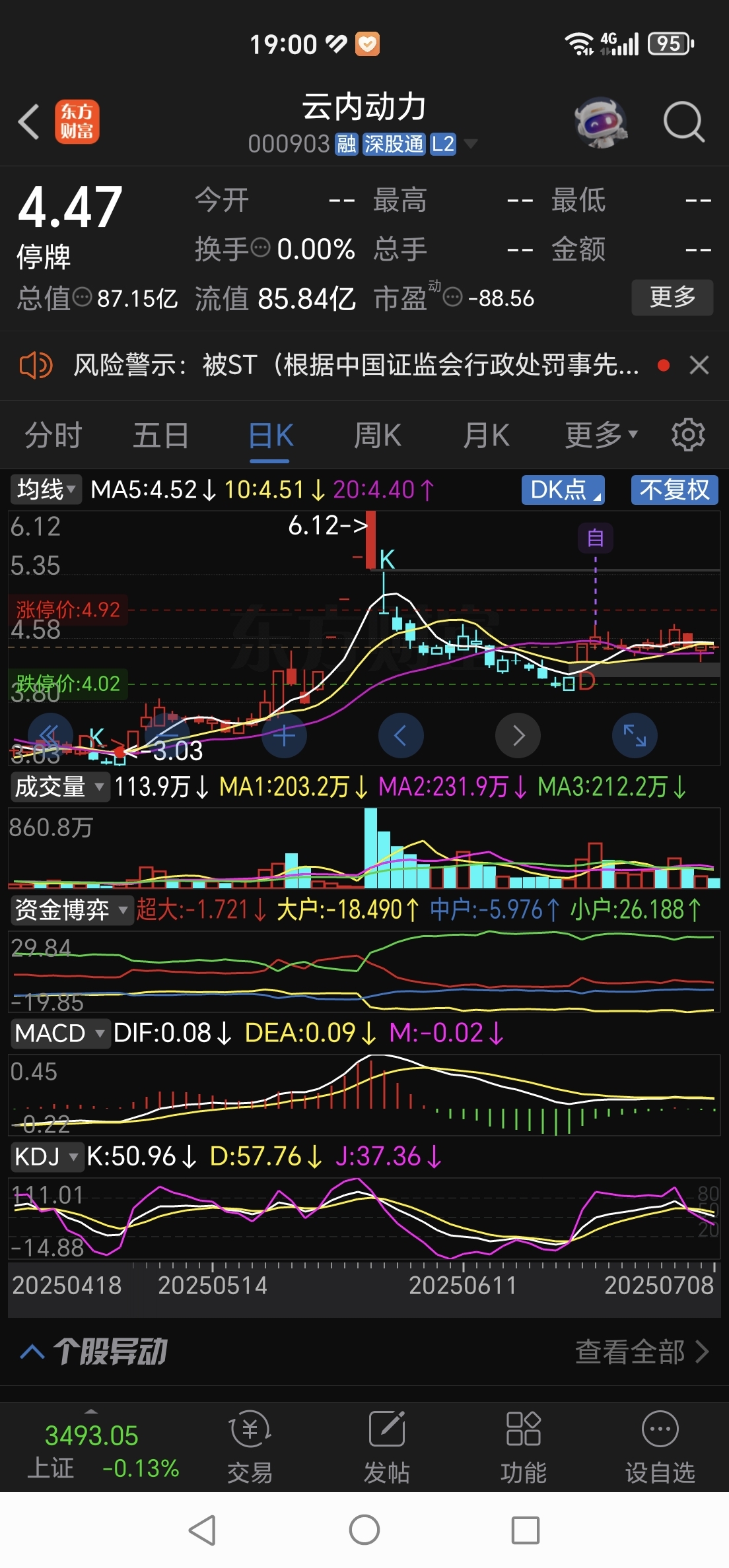This screenshot has height=1568, width=729.
Task: Open the 均线 indicator dropdown
Action: pyautogui.click(x=46, y=490)
